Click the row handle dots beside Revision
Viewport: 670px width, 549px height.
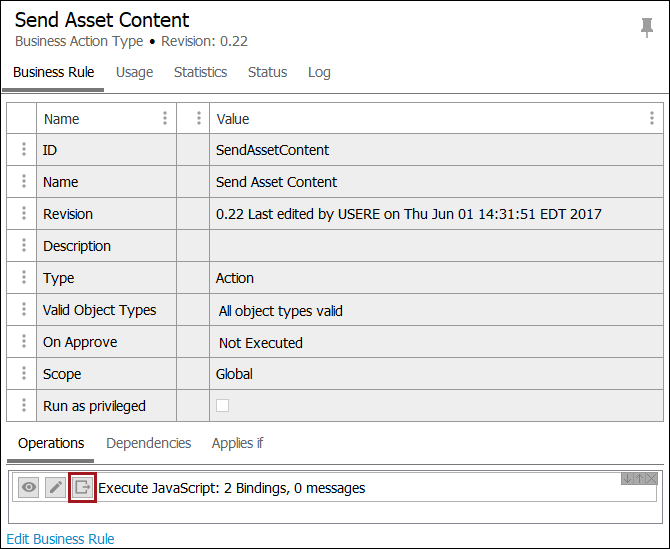22,214
